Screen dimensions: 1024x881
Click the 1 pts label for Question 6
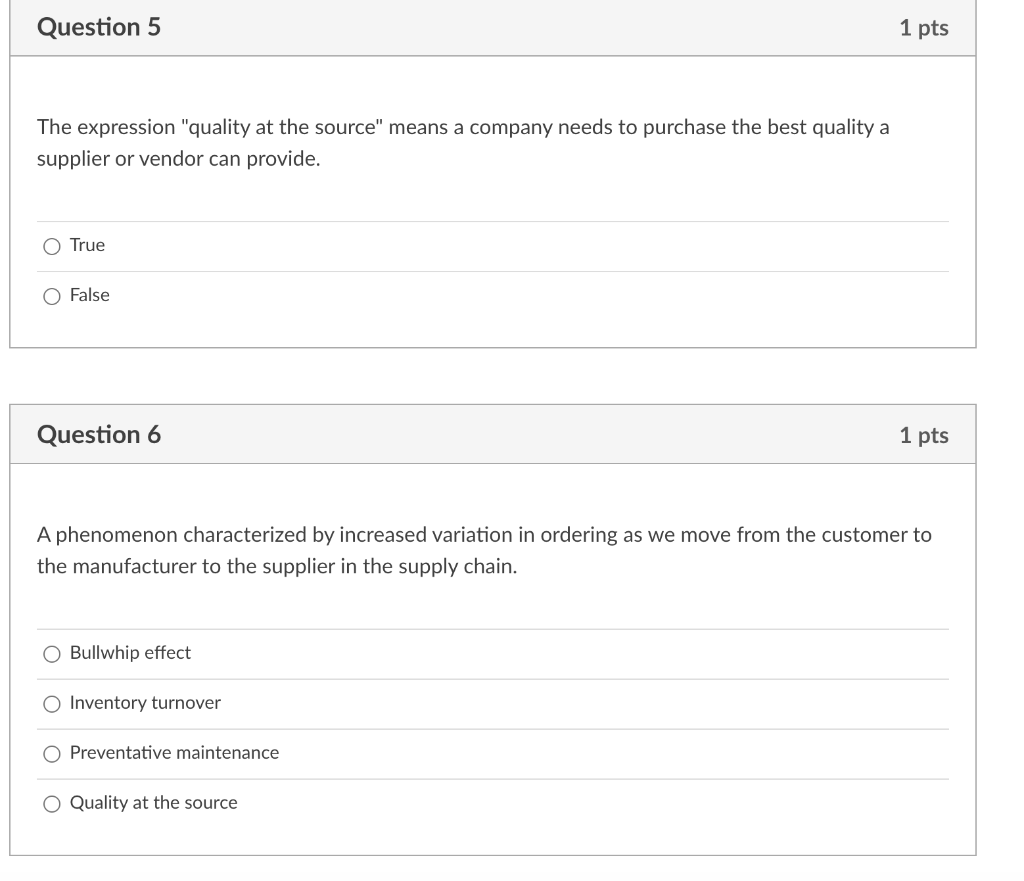[x=922, y=434]
